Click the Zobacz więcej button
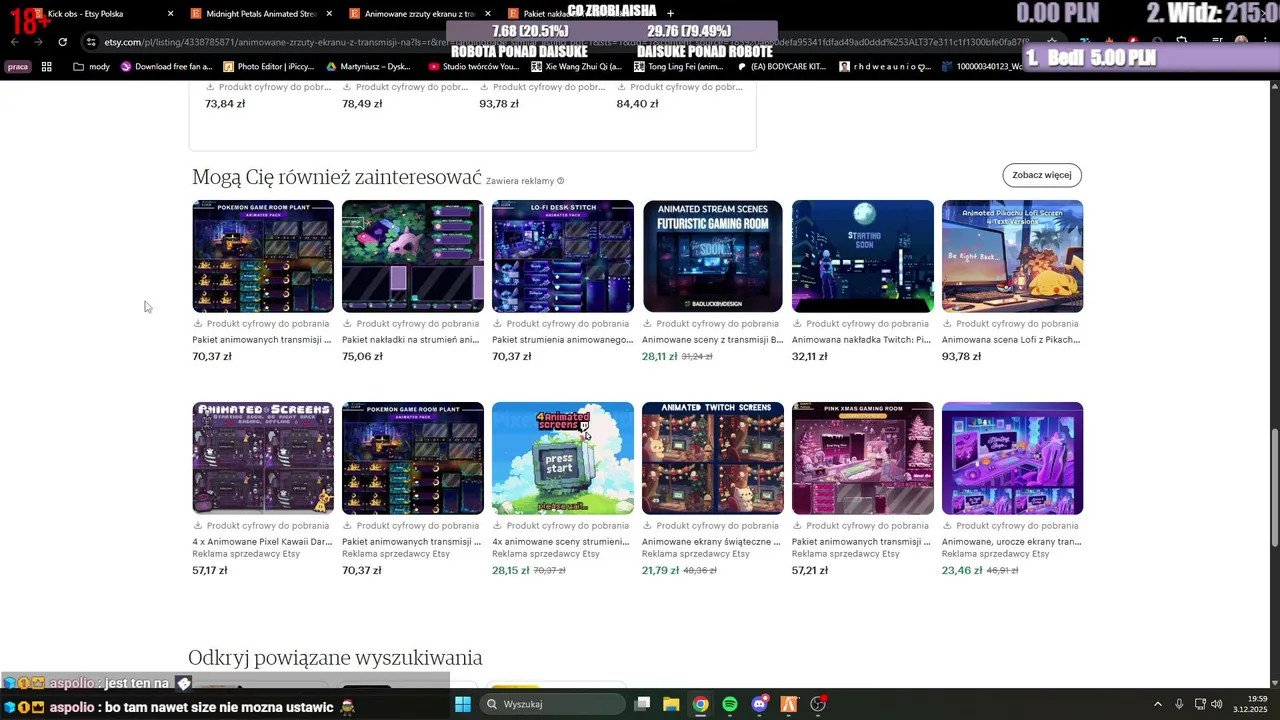The image size is (1280, 720). pyautogui.click(x=1042, y=175)
